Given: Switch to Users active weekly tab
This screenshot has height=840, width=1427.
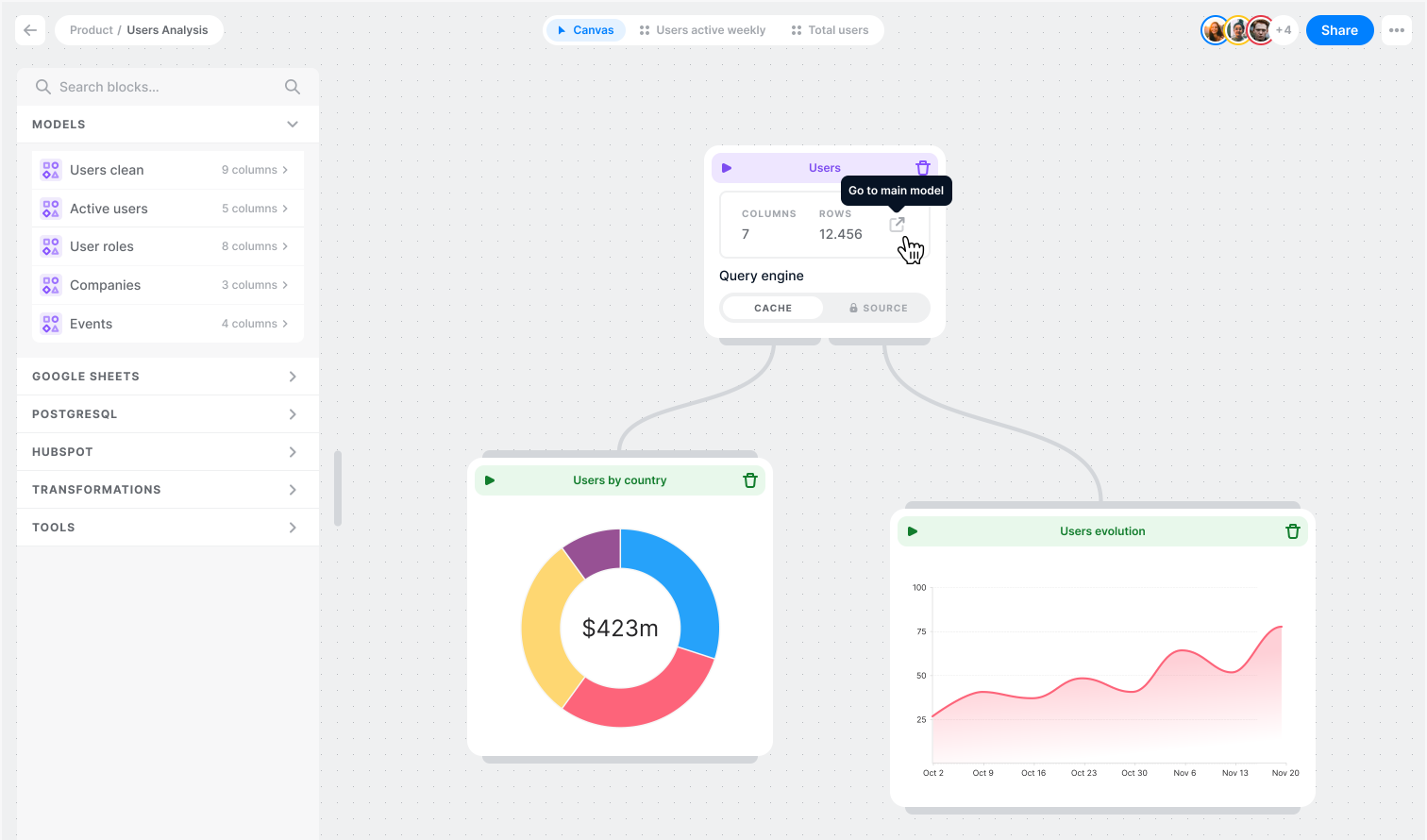Looking at the screenshot, I should [x=702, y=30].
